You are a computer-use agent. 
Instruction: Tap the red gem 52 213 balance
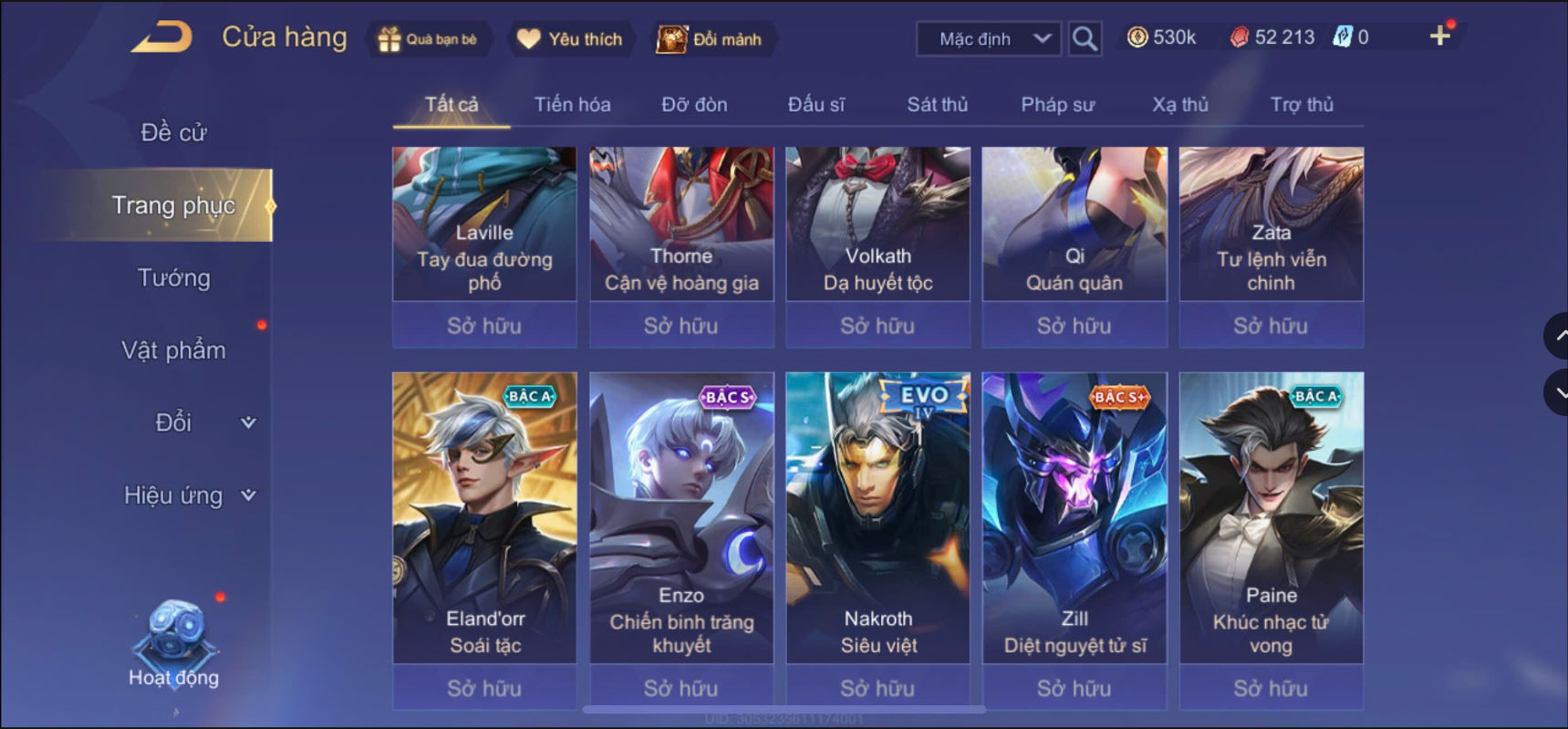pos(1272,37)
